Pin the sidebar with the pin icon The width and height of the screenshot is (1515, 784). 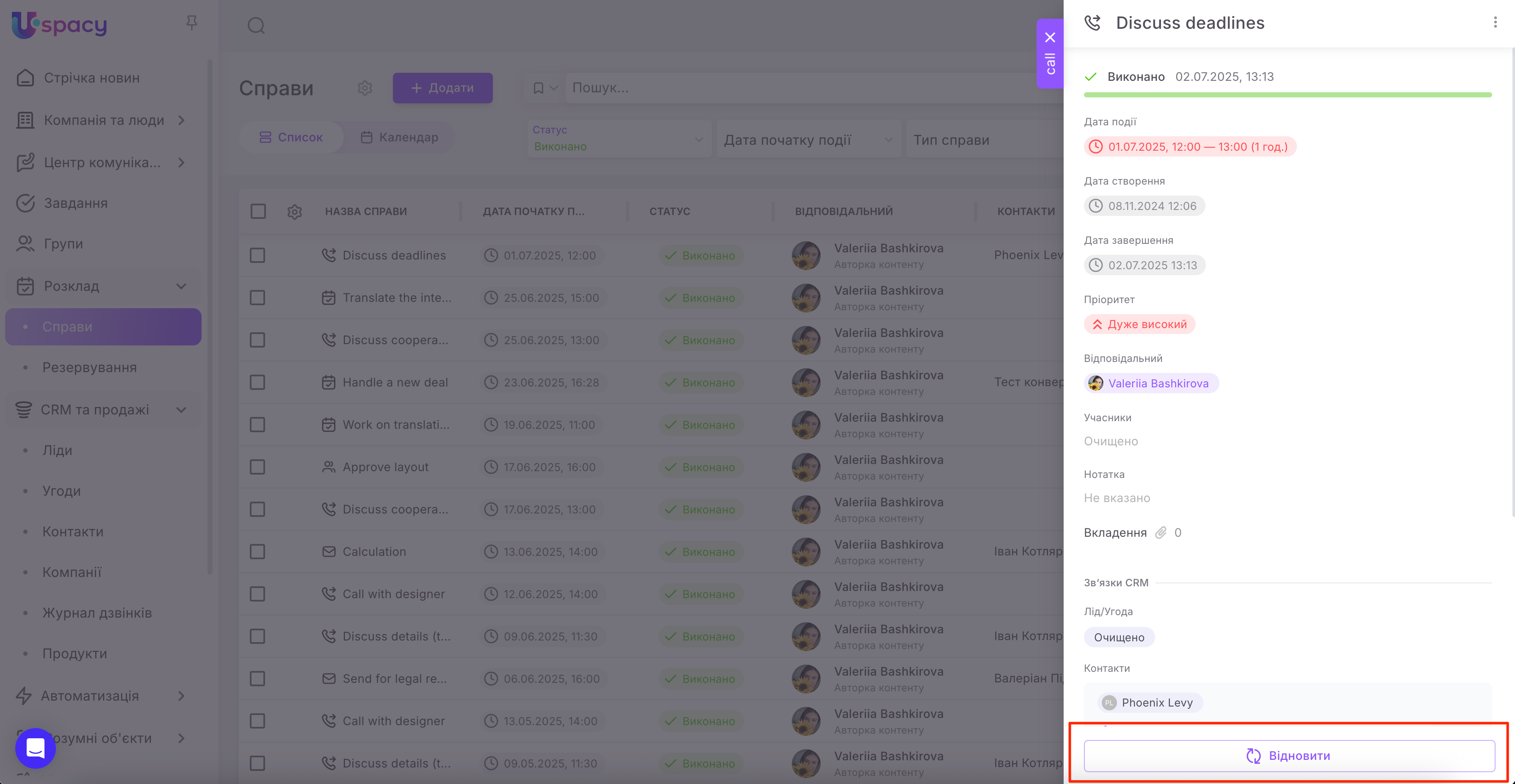point(191,23)
